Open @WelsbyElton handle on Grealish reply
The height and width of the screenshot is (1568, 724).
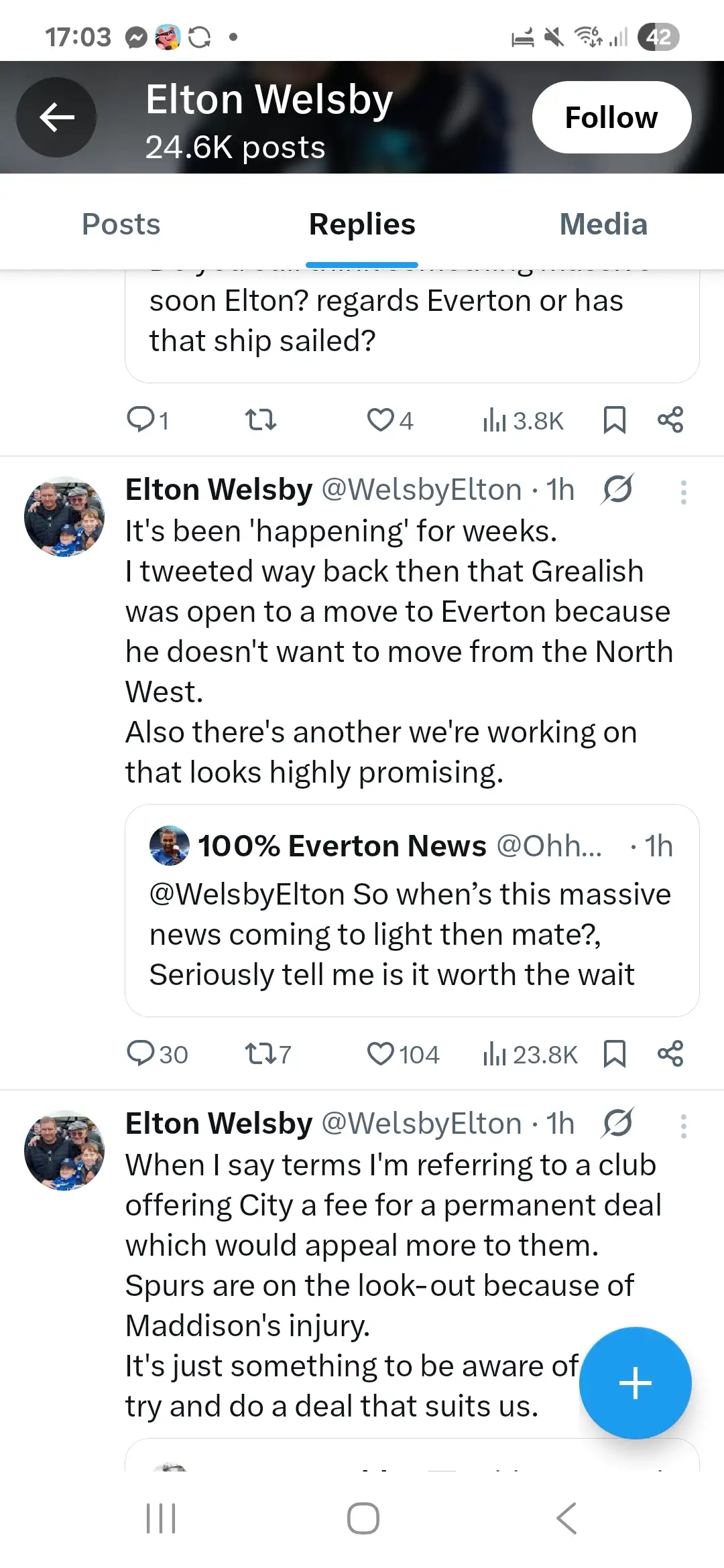click(x=422, y=490)
